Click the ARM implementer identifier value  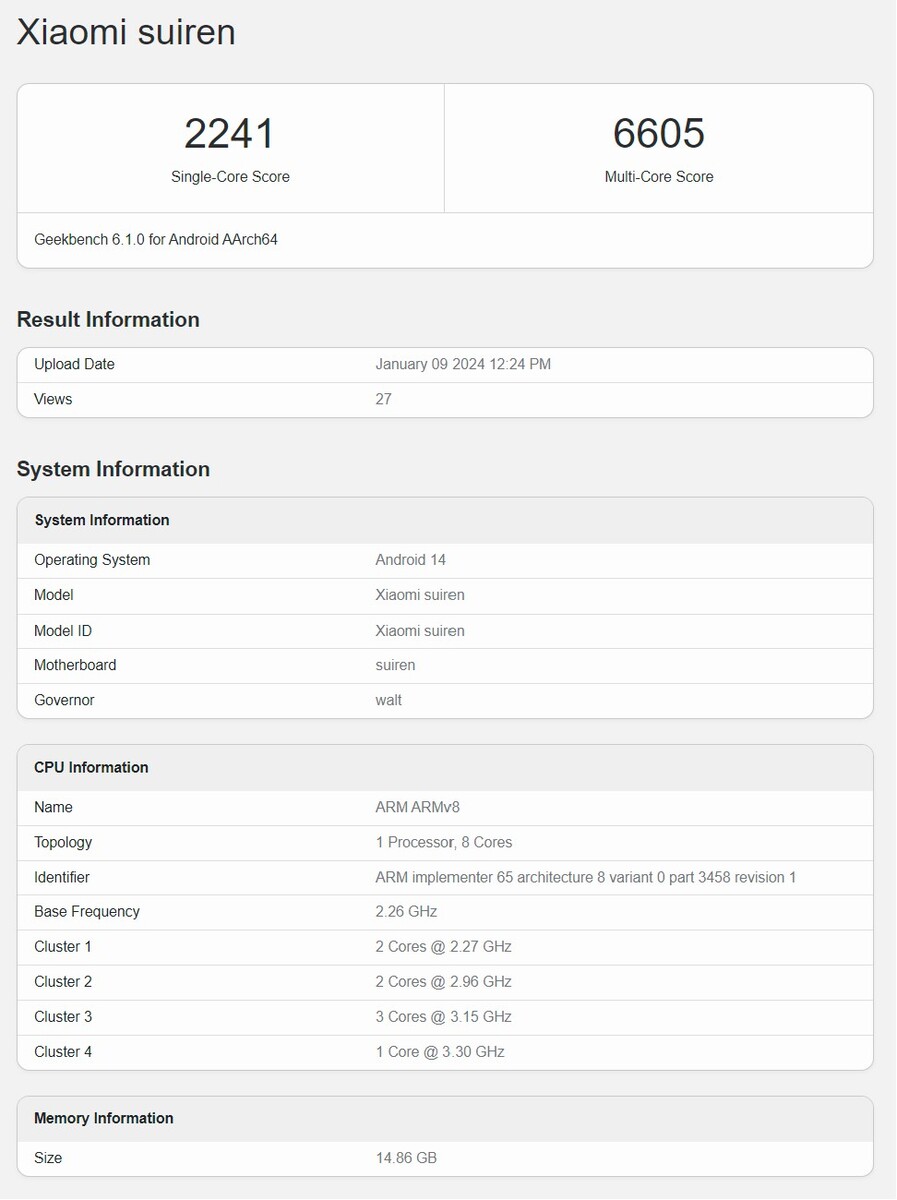tap(585, 878)
